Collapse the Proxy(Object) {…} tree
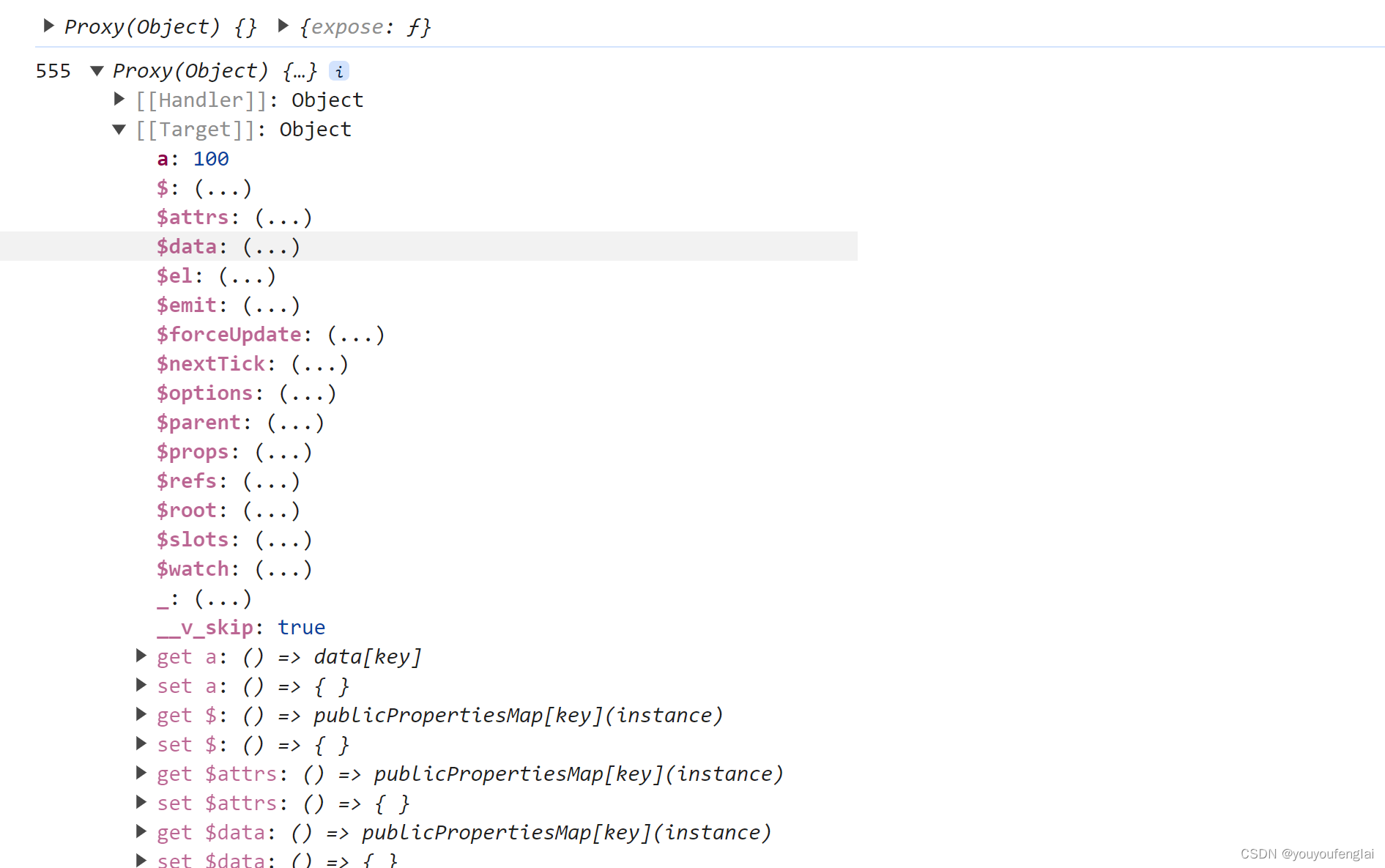The image size is (1385, 868). 97,71
